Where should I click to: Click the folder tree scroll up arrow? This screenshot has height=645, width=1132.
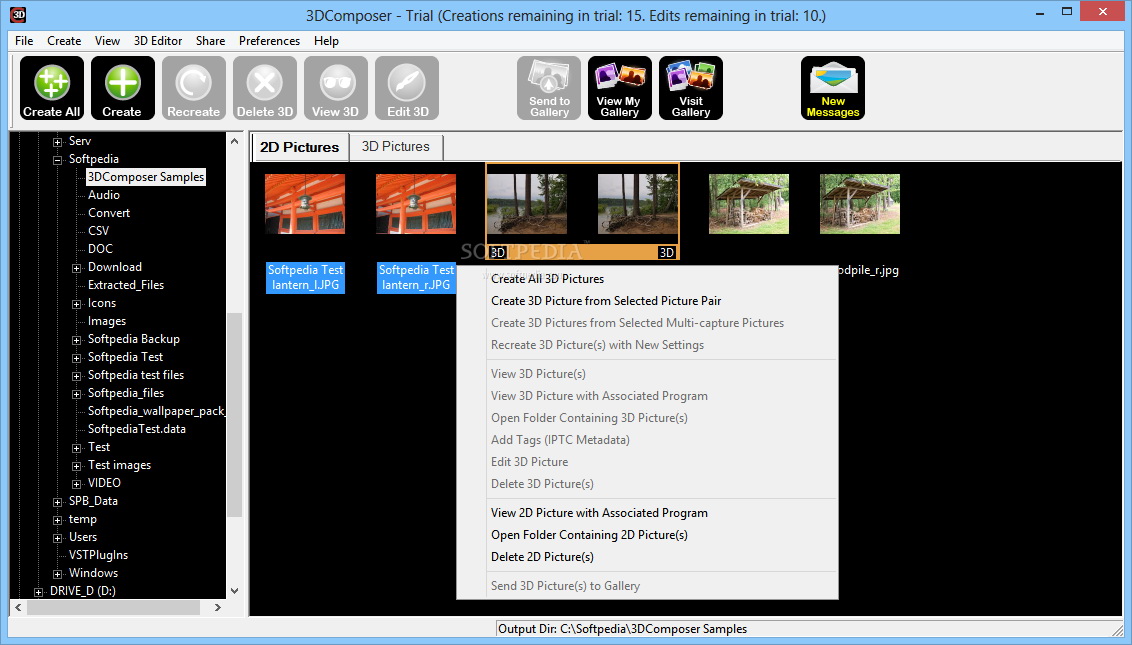click(234, 142)
